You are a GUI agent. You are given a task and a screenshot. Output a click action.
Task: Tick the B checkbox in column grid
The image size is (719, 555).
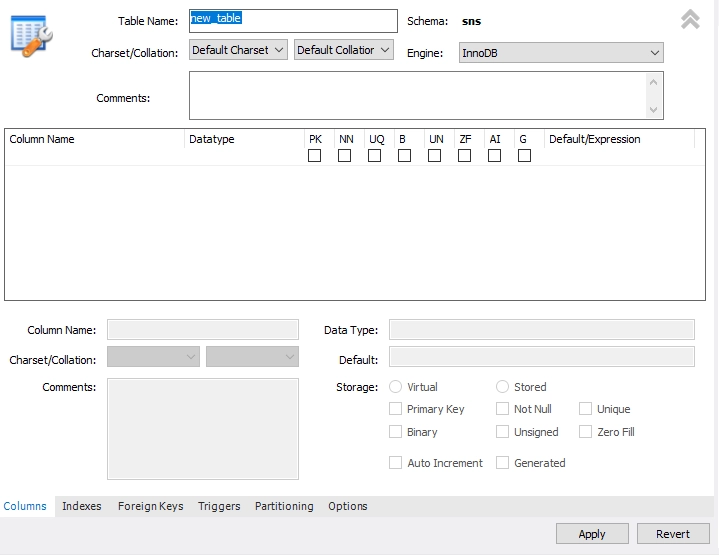tap(404, 155)
